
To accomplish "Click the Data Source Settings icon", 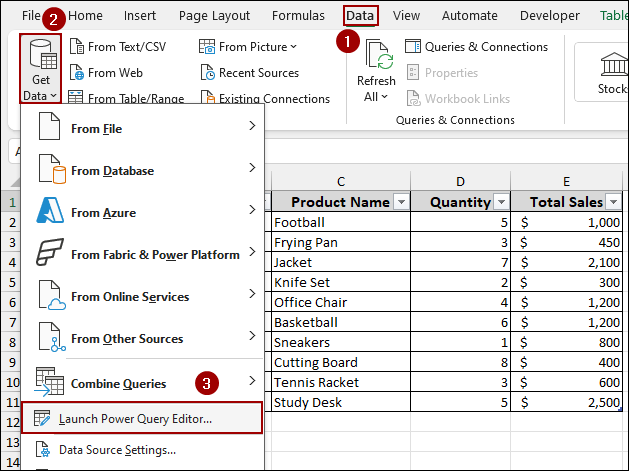I will pos(43,449).
